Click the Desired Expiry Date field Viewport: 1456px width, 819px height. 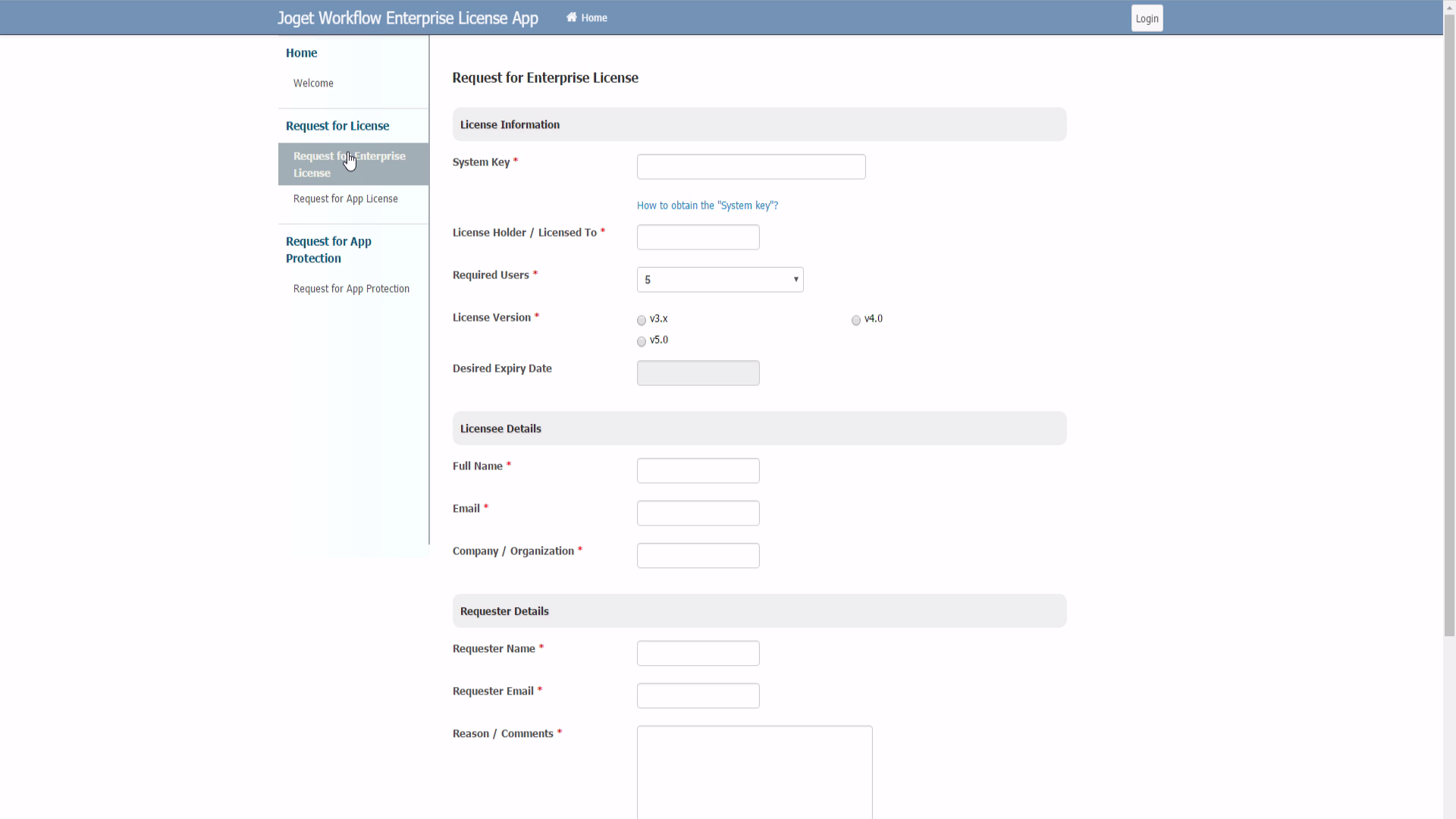coord(698,373)
